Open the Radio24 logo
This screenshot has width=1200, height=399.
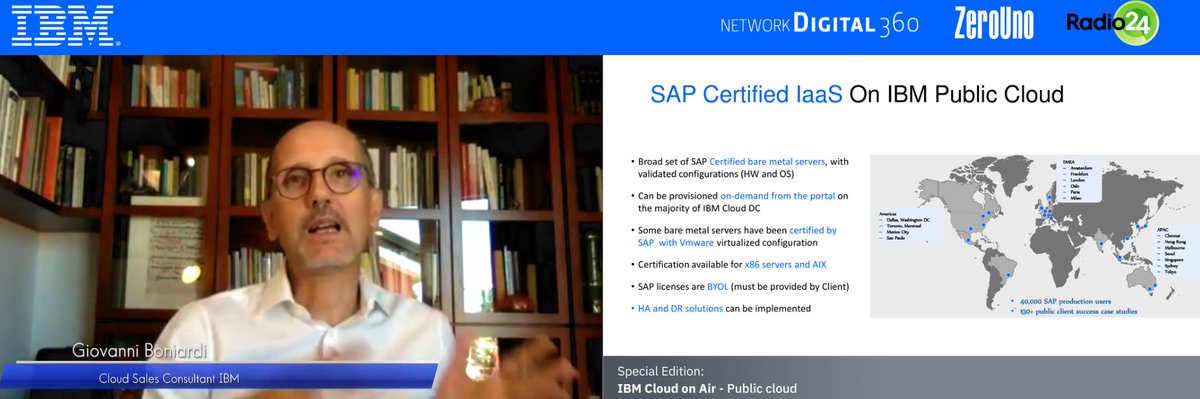(x=1112, y=24)
